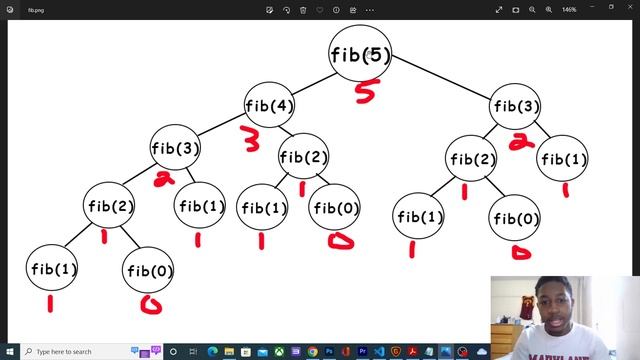The image size is (640, 360).
Task: Open Premiere Pro from the taskbar
Action: coord(362,351)
